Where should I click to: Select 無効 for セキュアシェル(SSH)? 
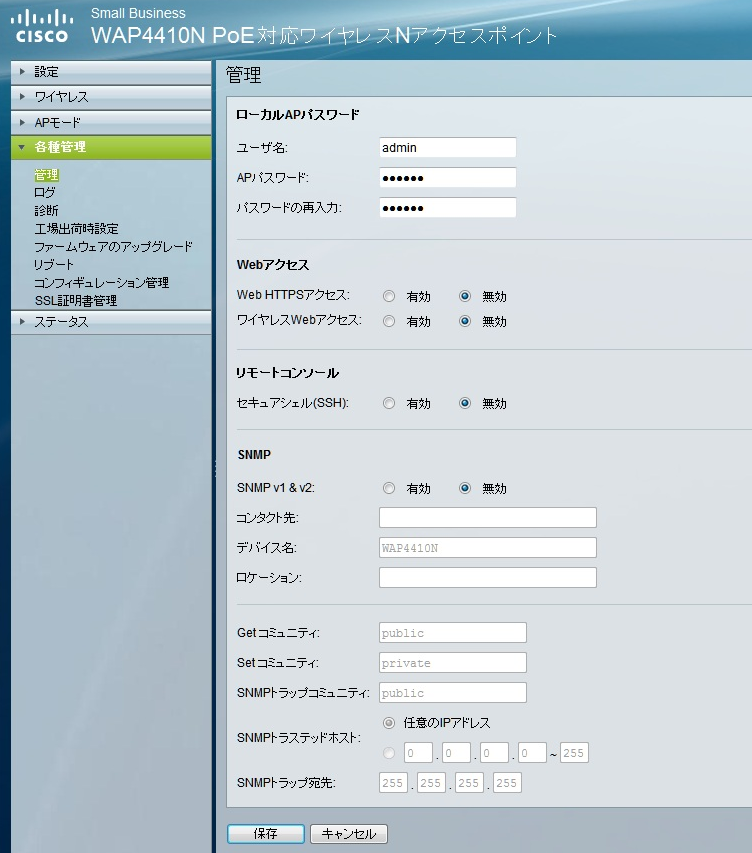[x=465, y=404]
